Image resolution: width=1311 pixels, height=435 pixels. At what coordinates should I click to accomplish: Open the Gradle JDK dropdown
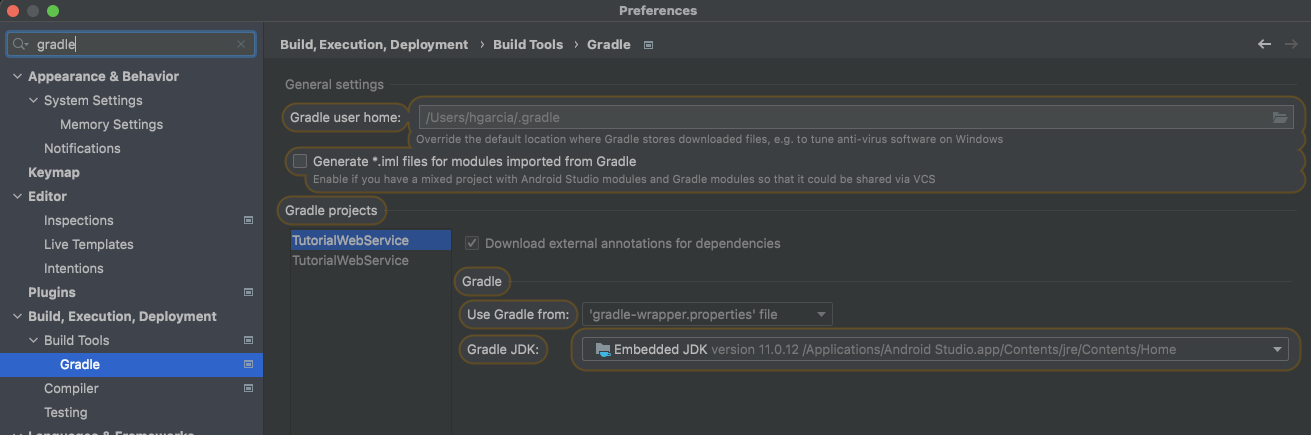click(936, 349)
